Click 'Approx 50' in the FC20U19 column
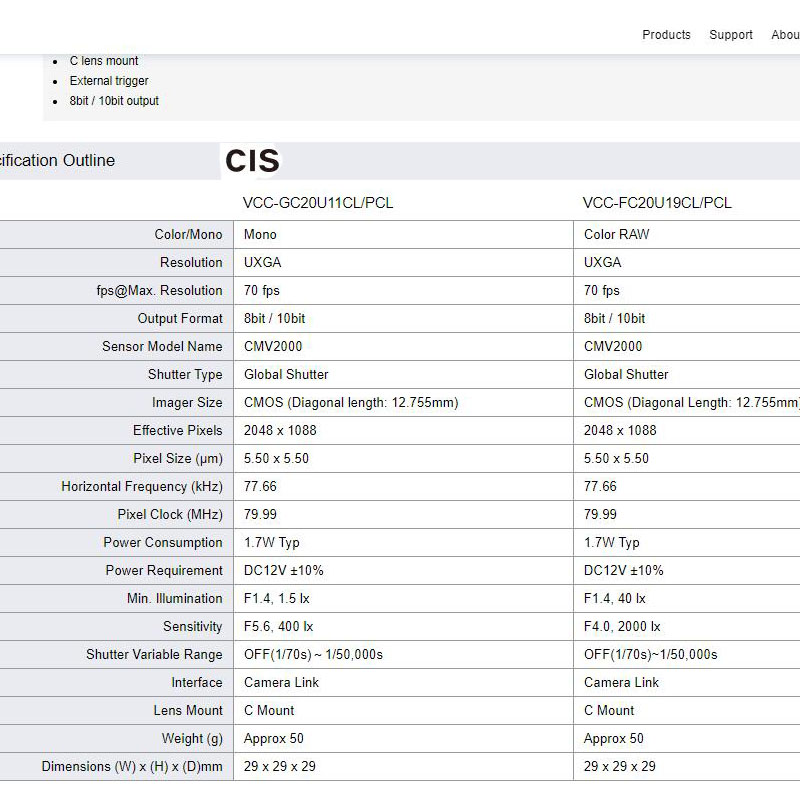800x800 pixels. 614,738
